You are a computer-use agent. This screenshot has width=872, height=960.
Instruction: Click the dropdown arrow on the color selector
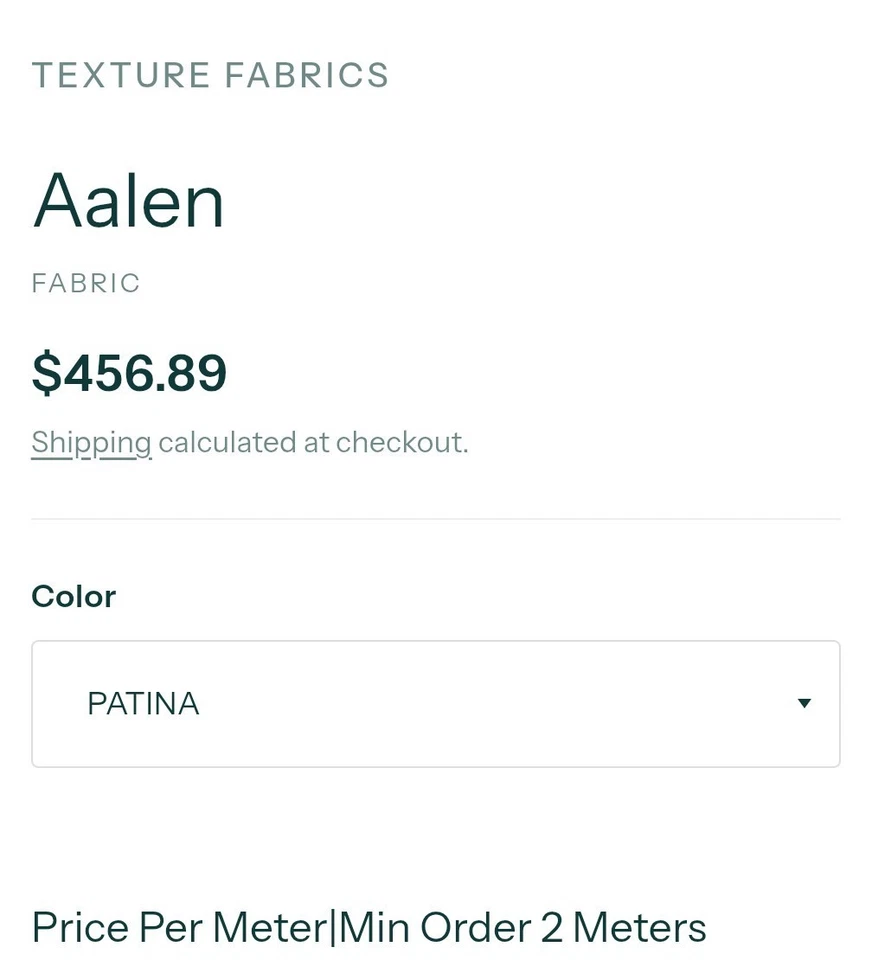(x=804, y=703)
